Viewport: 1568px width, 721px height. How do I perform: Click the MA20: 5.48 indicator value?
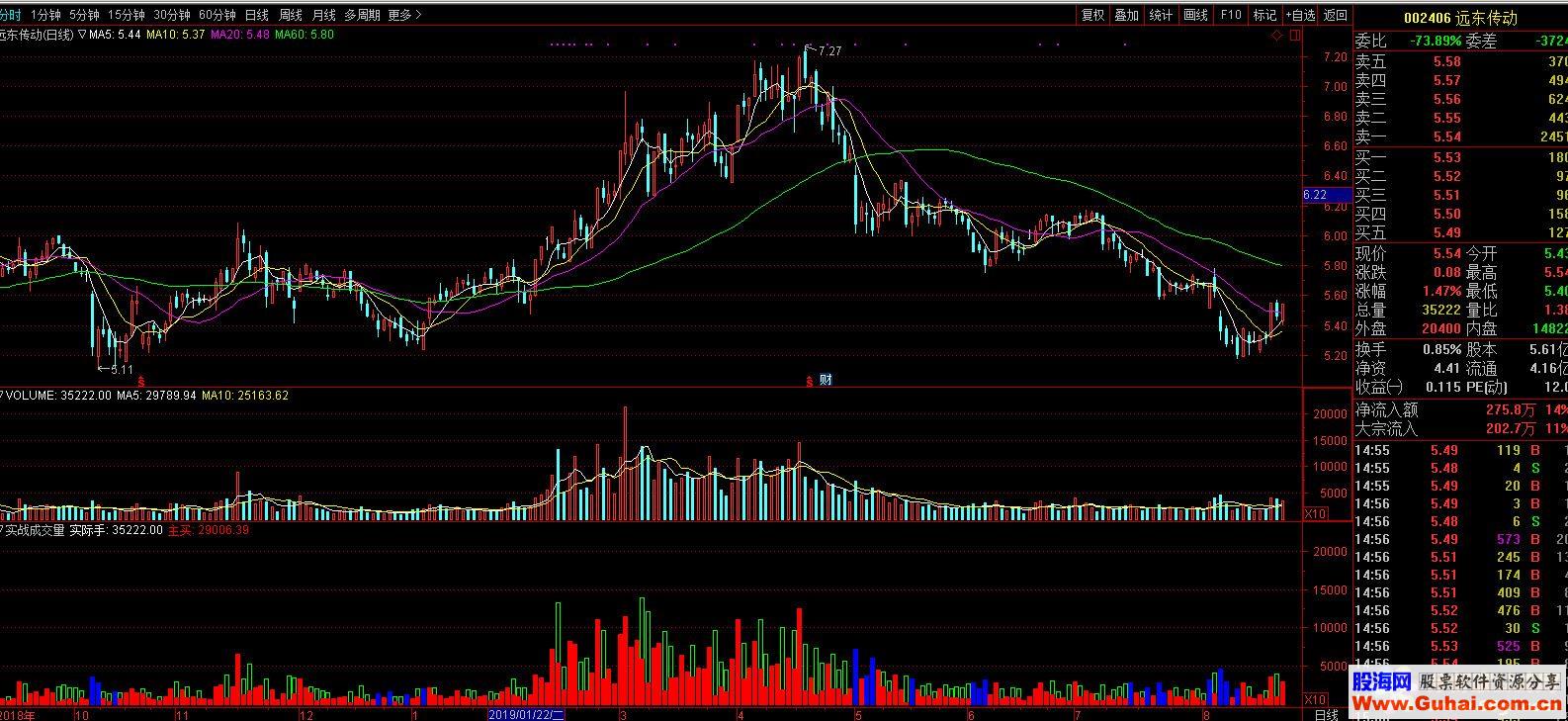[x=240, y=35]
